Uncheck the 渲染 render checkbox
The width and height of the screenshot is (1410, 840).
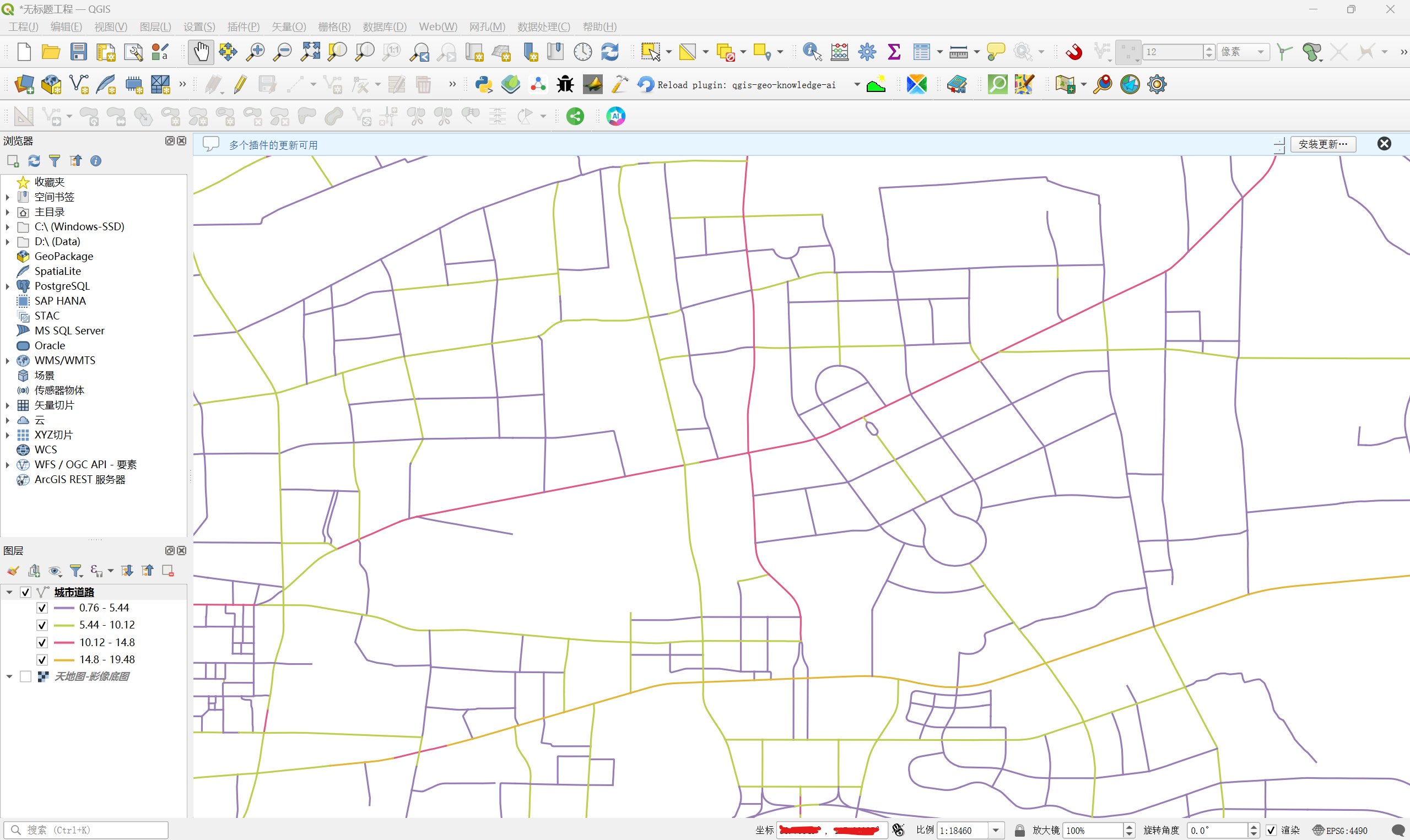pos(1271,831)
